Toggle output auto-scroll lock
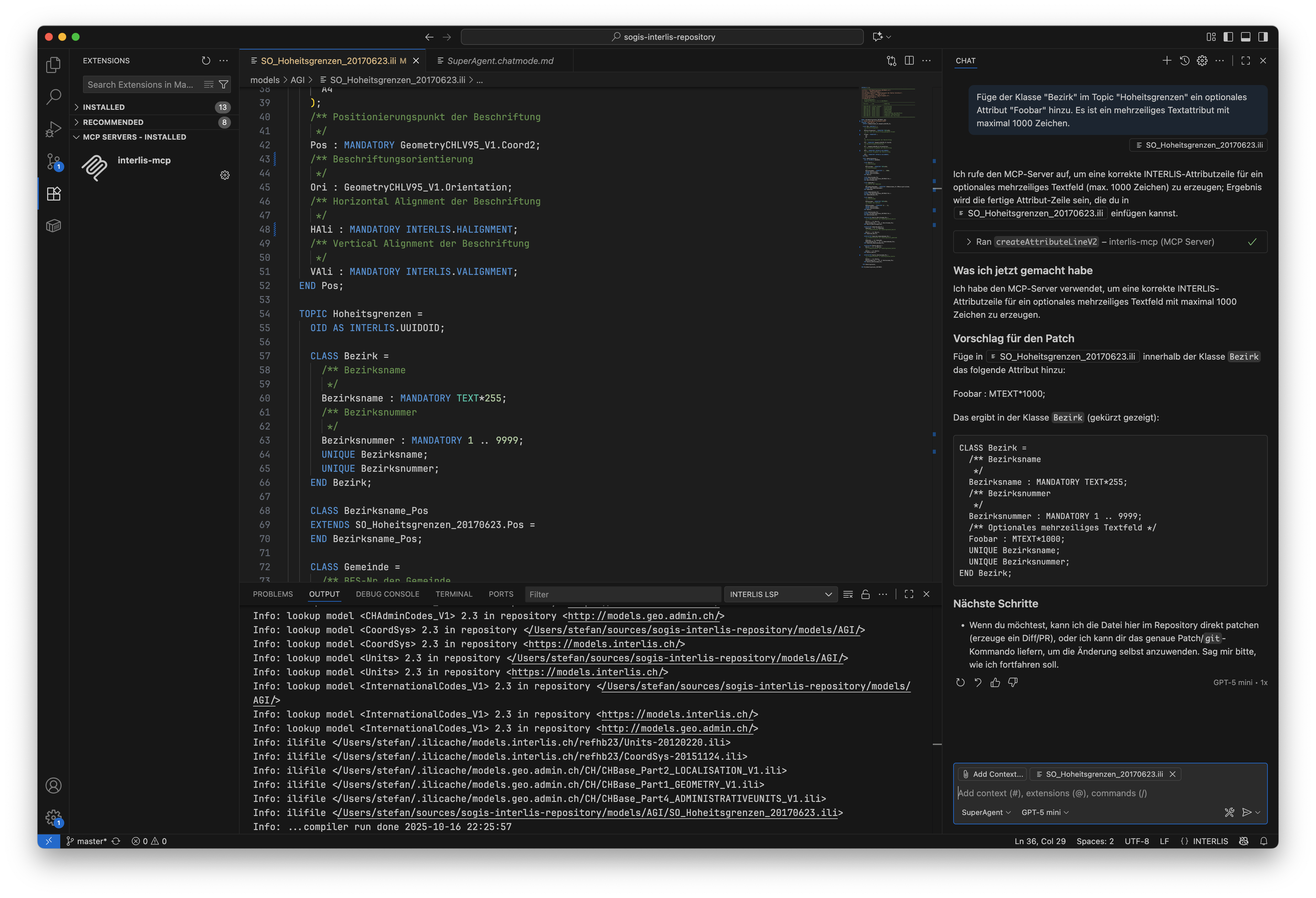 click(x=865, y=594)
